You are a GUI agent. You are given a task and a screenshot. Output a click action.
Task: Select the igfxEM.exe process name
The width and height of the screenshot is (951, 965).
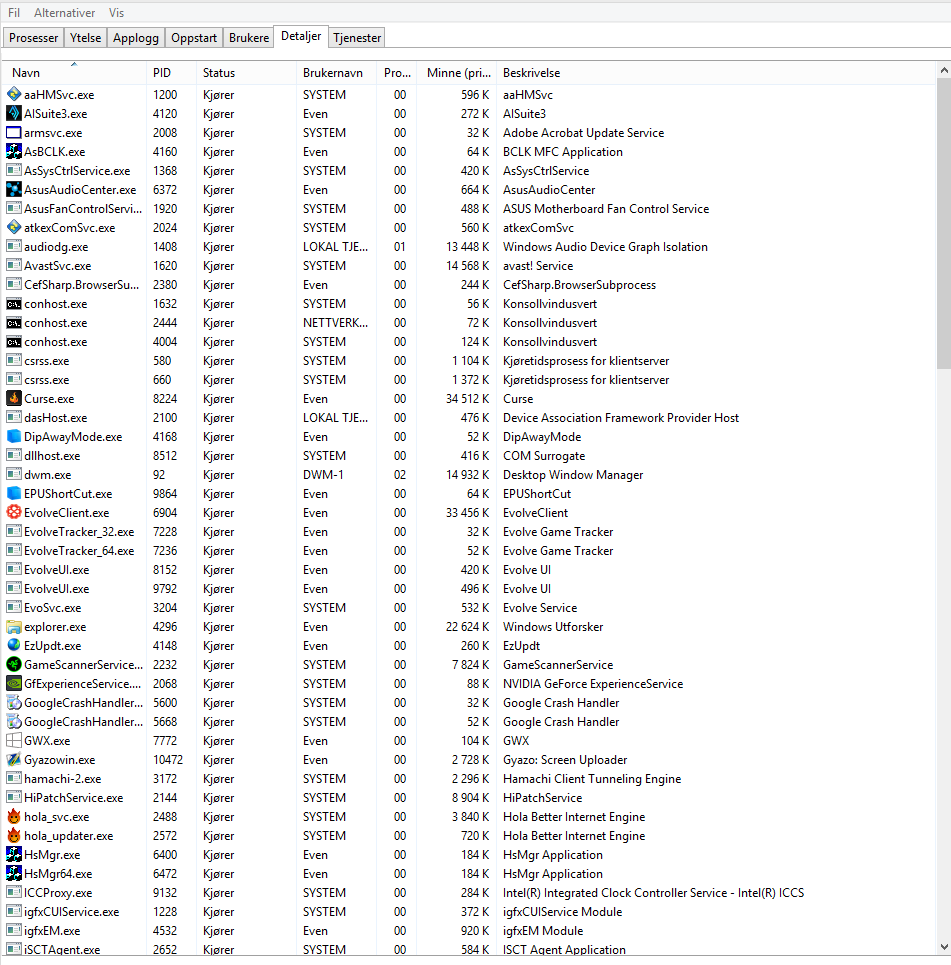(52, 931)
